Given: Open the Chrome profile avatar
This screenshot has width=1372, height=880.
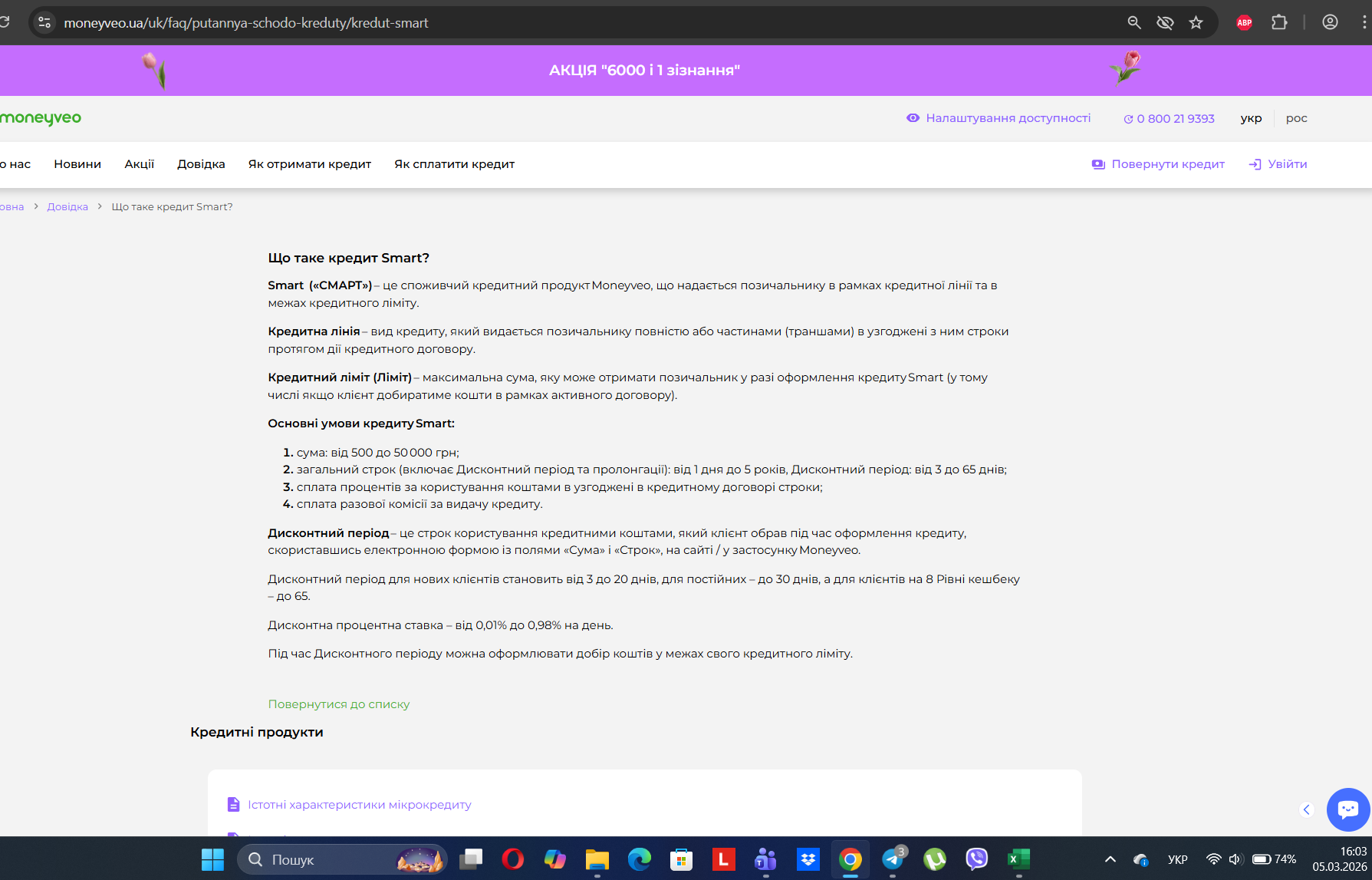Looking at the screenshot, I should 1330,23.
